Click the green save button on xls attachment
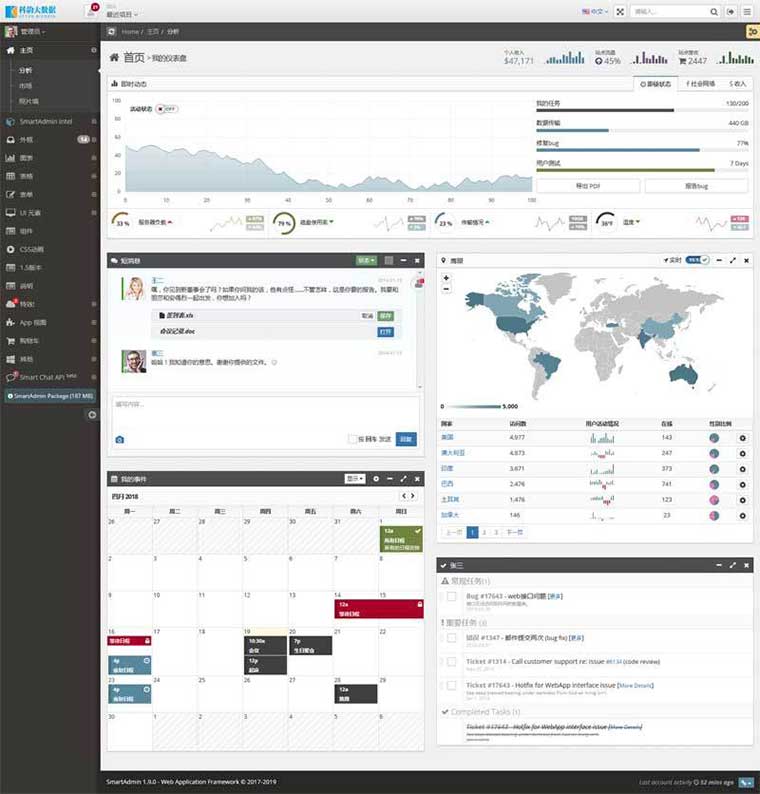This screenshot has height=794, width=760. (386, 316)
